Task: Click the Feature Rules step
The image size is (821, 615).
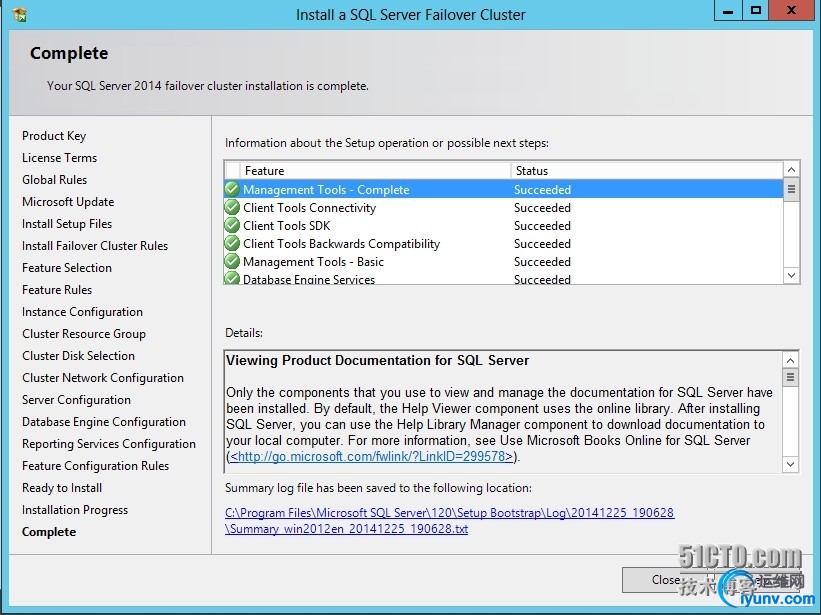Action: click(x=57, y=289)
